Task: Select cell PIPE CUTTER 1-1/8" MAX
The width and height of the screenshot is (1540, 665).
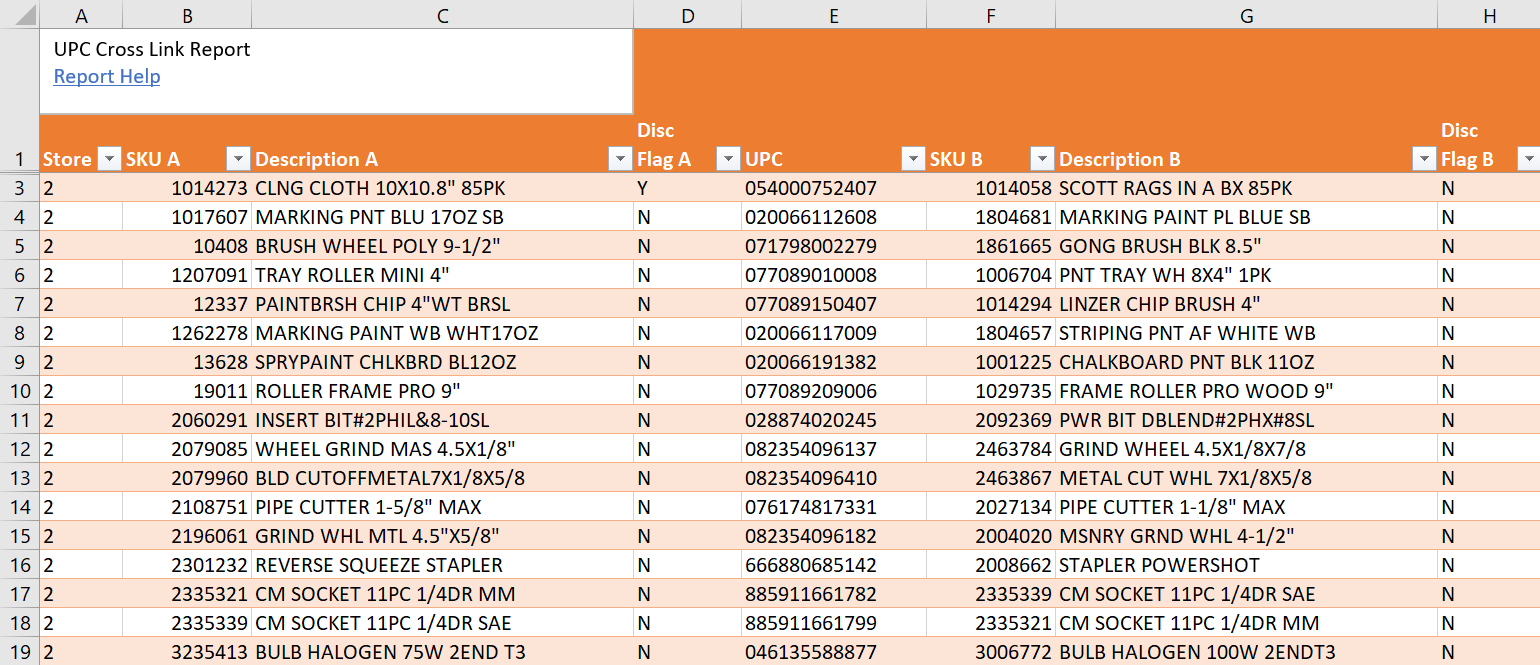Action: [1246, 507]
